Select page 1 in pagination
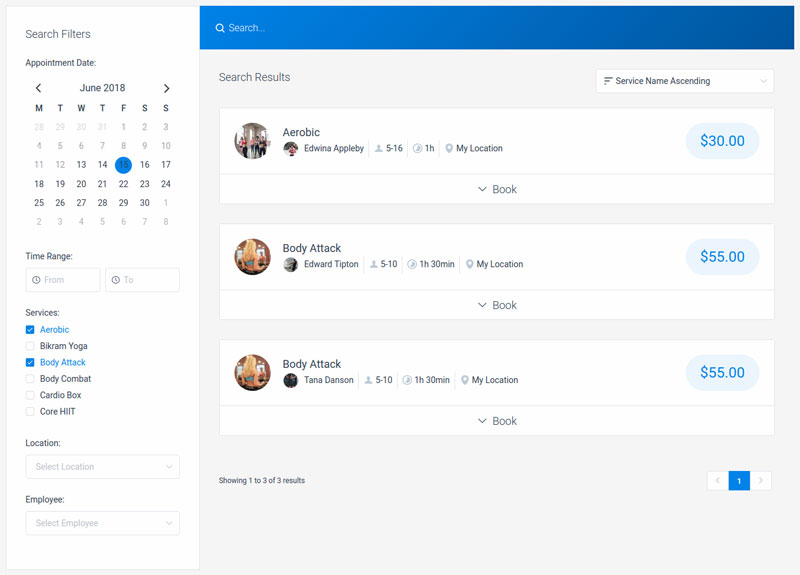This screenshot has height=575, width=800. [x=739, y=481]
